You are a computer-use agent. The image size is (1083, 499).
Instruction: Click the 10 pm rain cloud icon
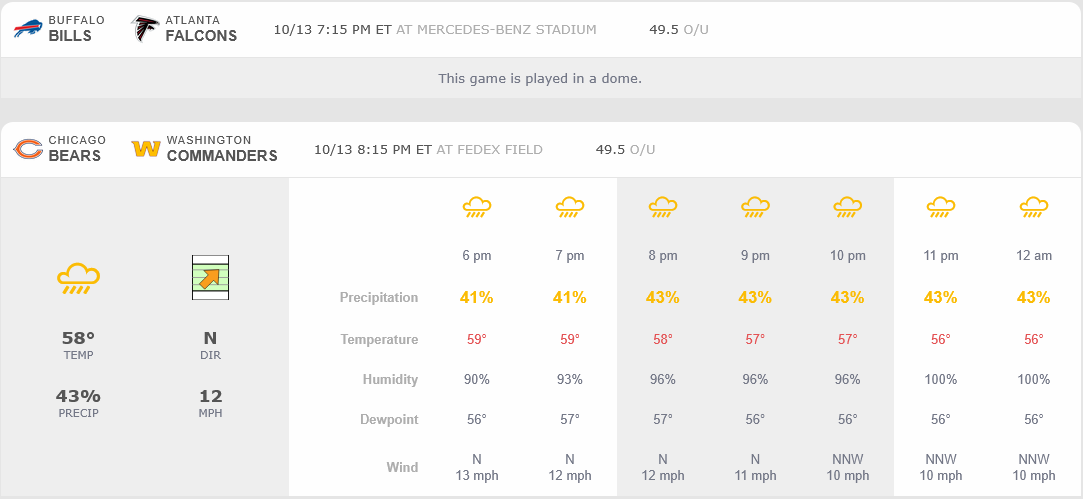[x=848, y=208]
